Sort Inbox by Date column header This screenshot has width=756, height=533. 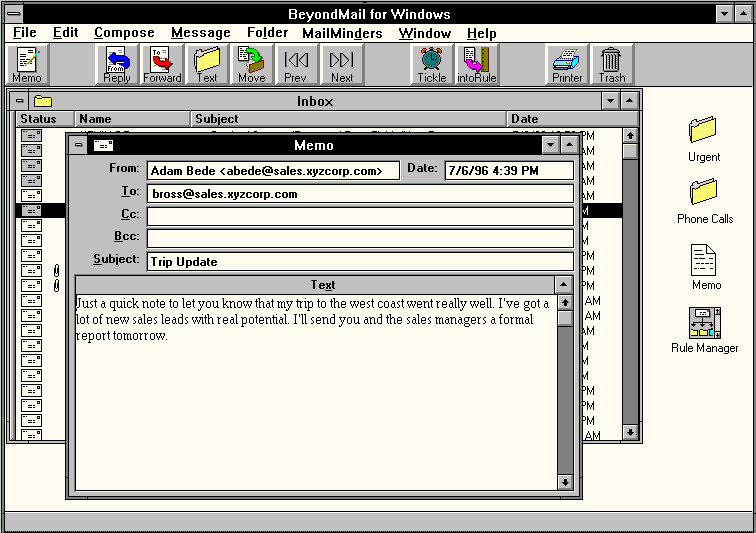pyautogui.click(x=572, y=119)
